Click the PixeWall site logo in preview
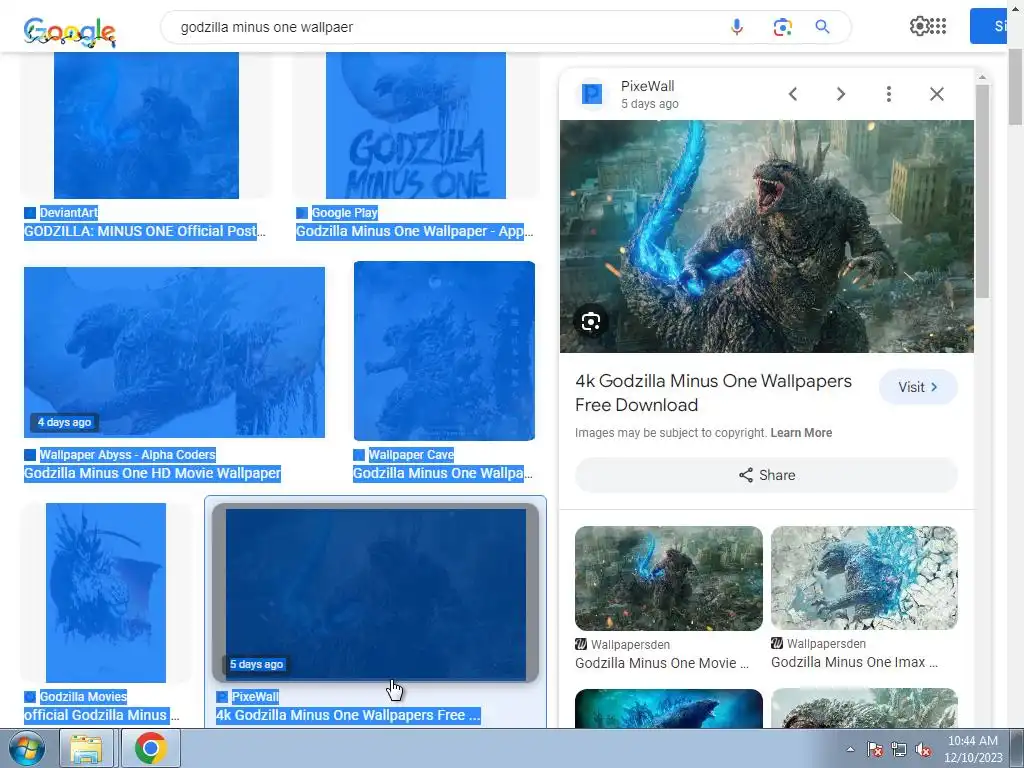The width and height of the screenshot is (1024, 768). (592, 94)
